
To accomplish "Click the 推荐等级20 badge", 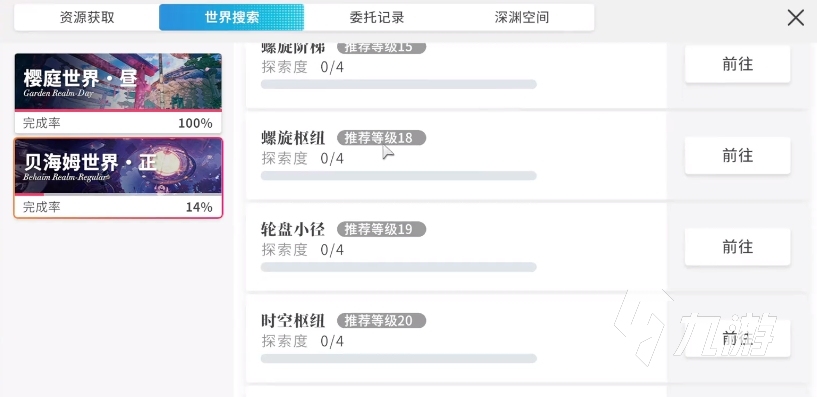I will [381, 320].
